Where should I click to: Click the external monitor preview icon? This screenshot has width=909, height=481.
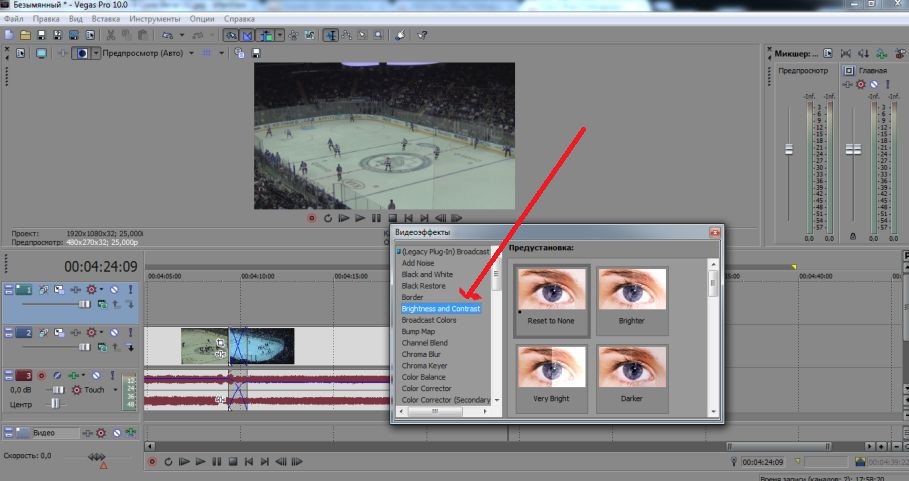pos(41,53)
